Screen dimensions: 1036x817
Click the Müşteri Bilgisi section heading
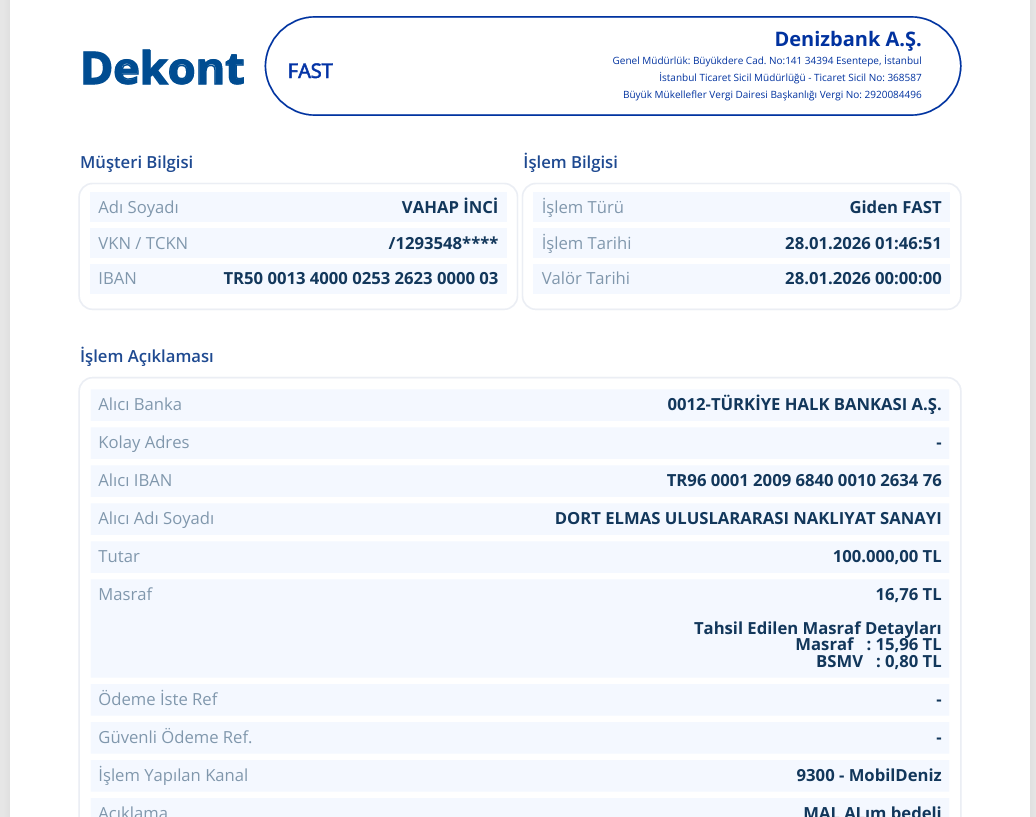click(x=136, y=162)
